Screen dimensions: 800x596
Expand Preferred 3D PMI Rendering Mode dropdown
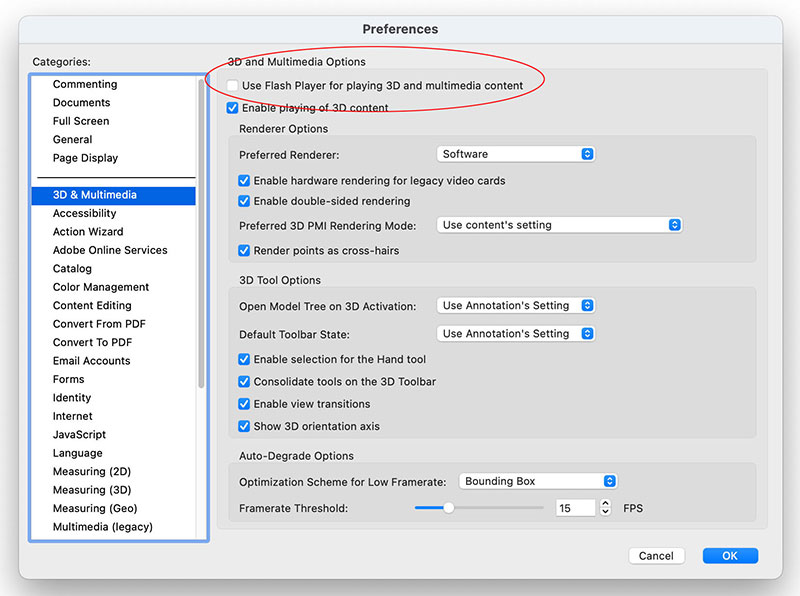coord(559,225)
